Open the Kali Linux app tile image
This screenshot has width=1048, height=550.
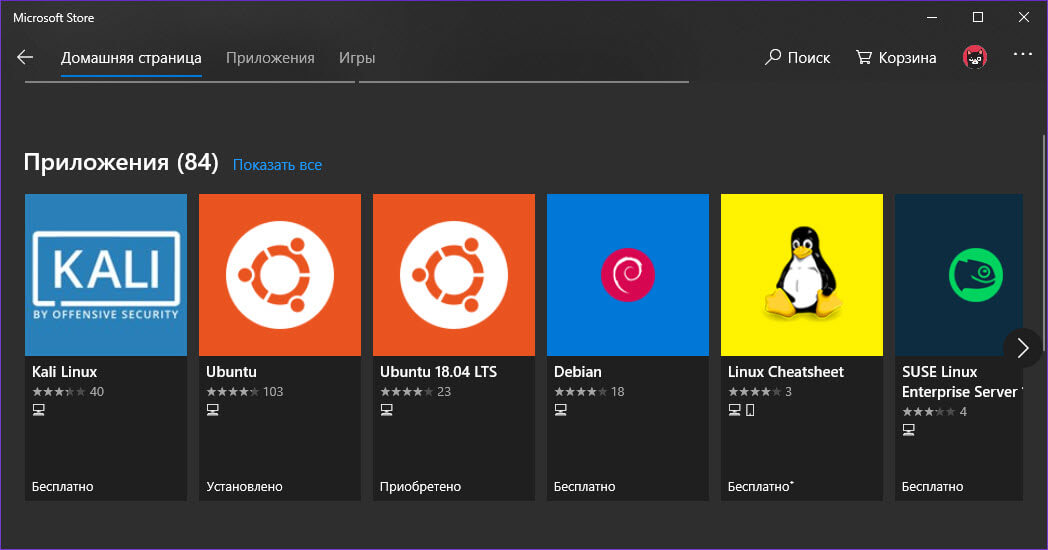point(106,275)
